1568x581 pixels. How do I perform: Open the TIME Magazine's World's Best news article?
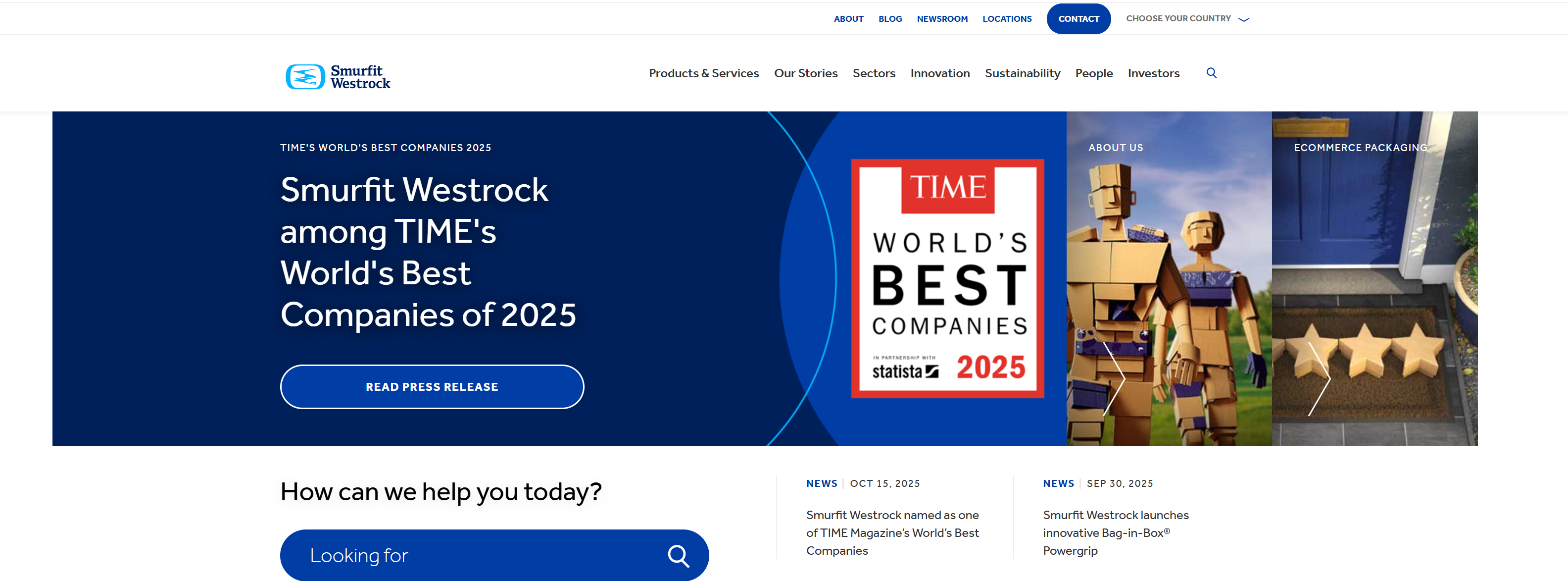892,532
